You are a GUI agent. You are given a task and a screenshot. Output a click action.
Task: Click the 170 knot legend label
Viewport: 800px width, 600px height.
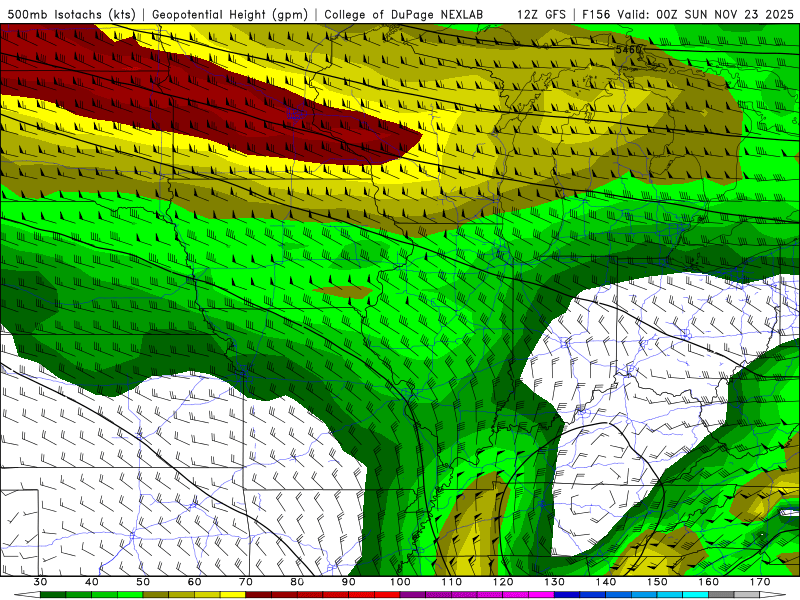click(760, 582)
